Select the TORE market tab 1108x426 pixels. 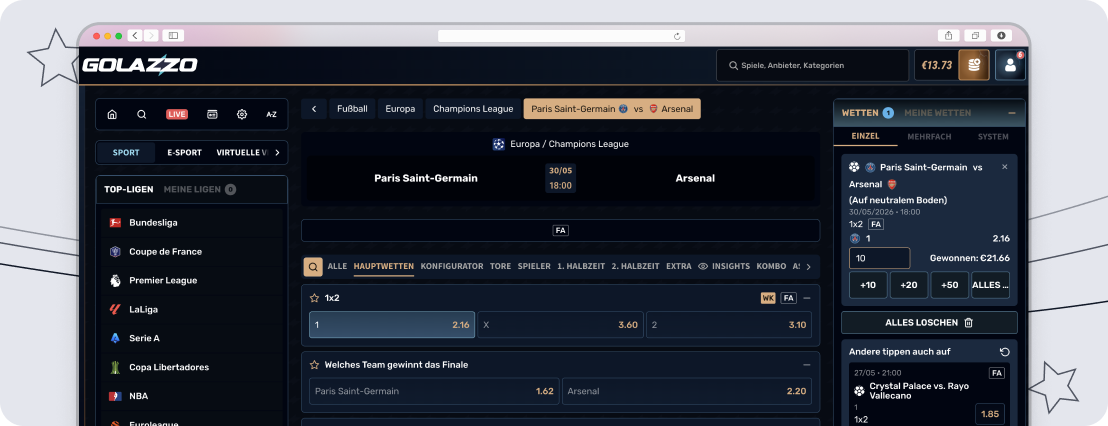tap(500, 266)
